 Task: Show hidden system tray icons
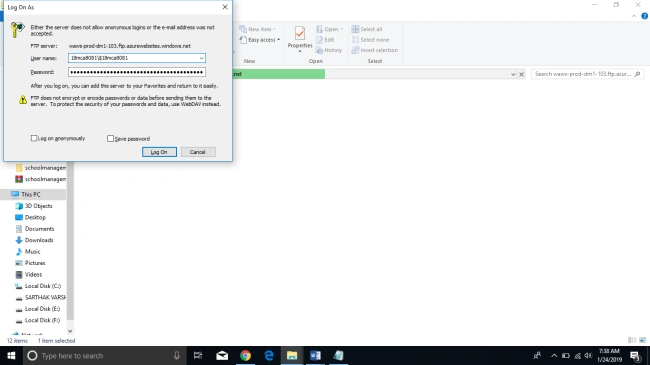pos(554,355)
